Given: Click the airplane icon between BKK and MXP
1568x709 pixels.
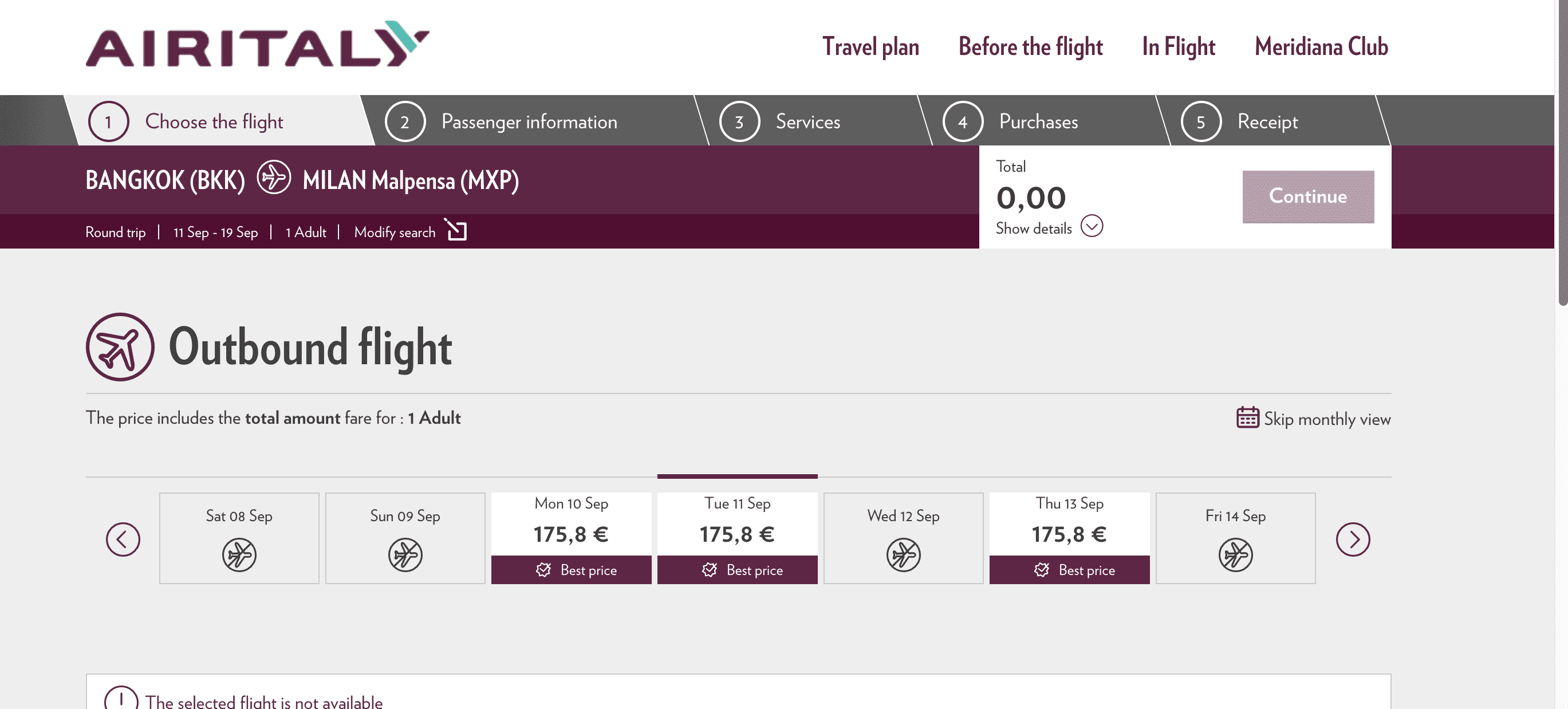Looking at the screenshot, I should 273,179.
